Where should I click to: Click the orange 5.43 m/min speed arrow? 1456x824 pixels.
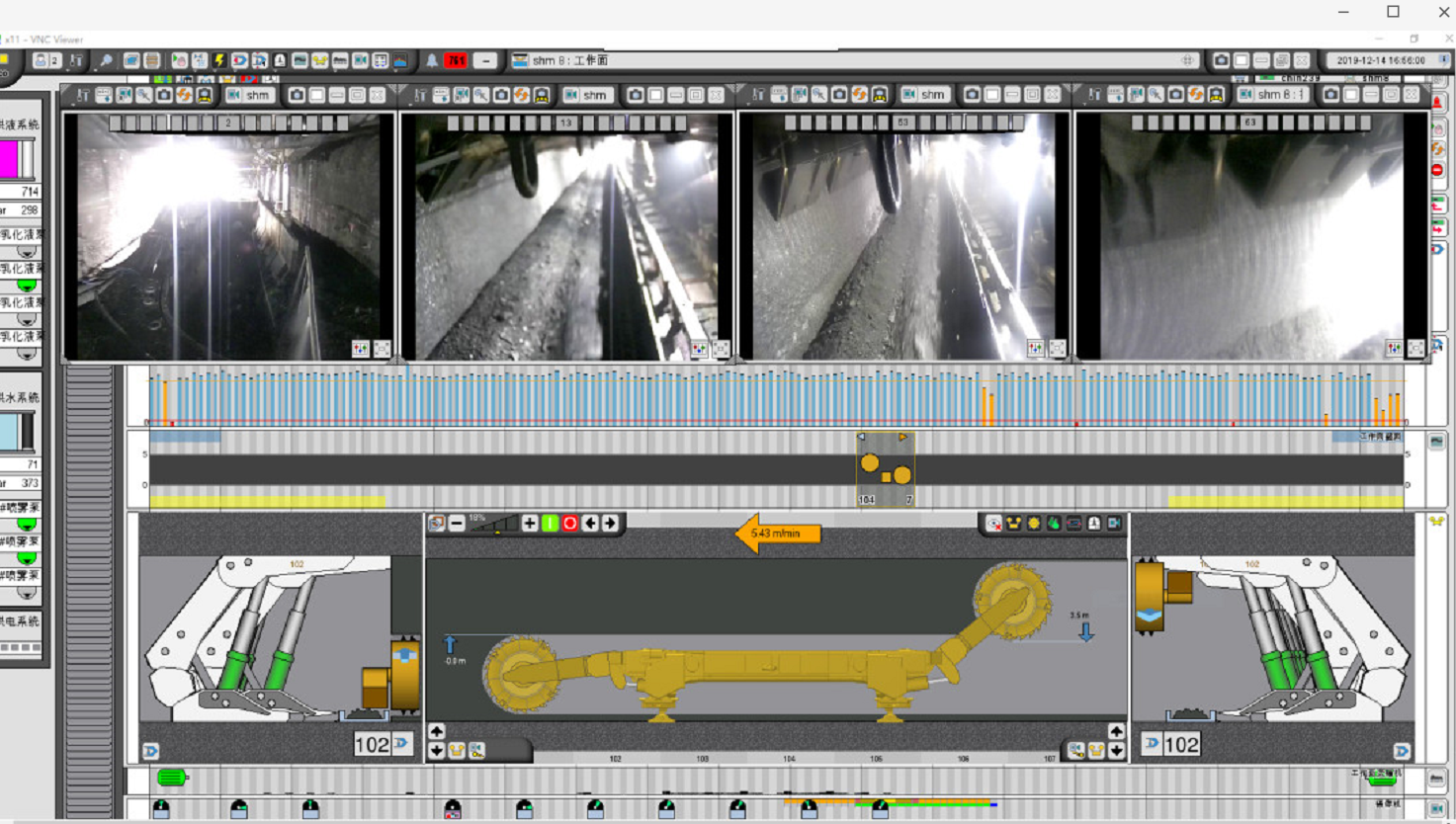click(778, 534)
